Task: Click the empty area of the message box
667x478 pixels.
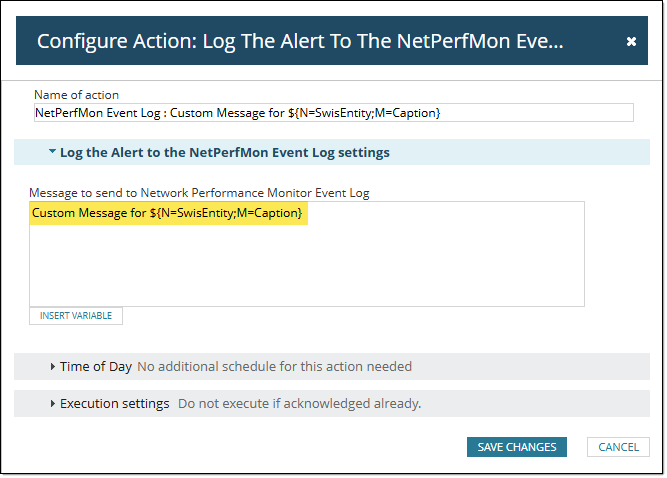Action: coord(306,265)
